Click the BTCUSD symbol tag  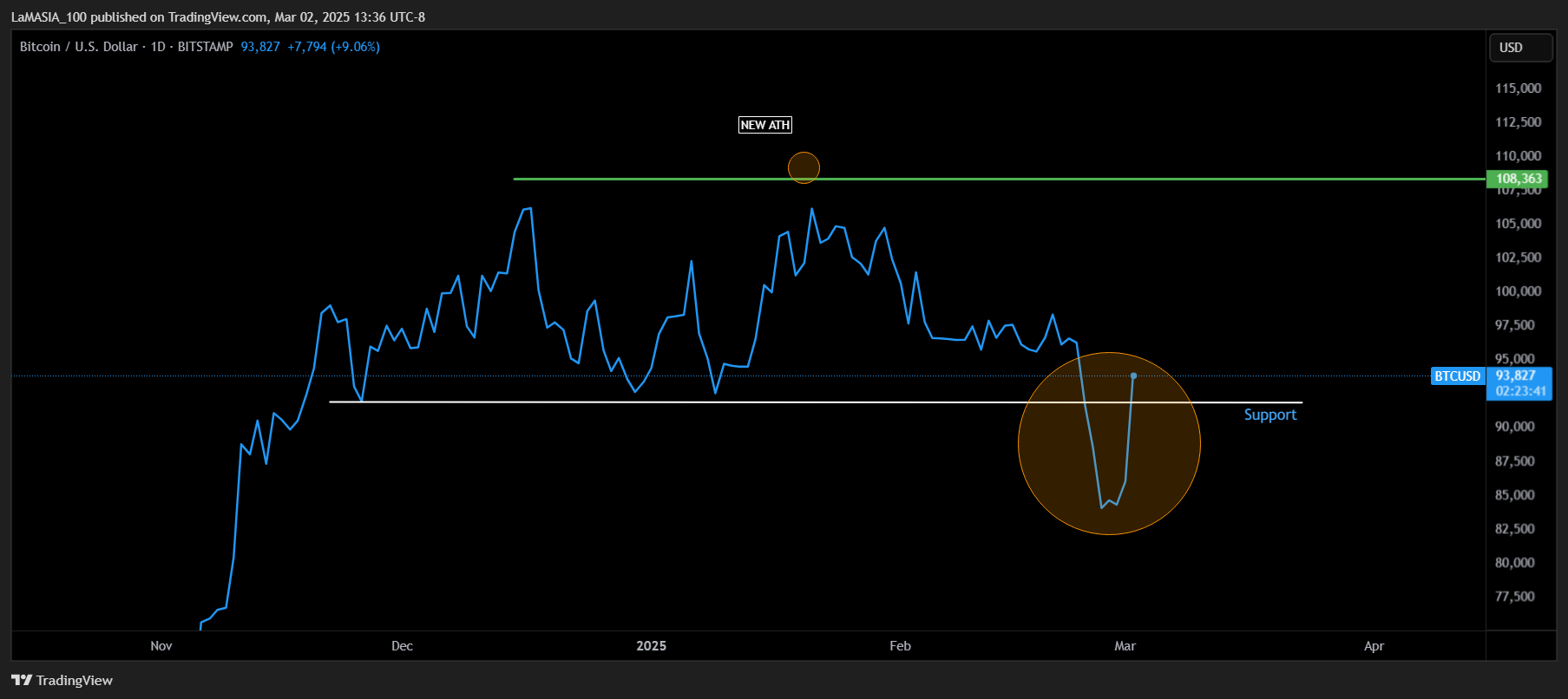click(1457, 376)
